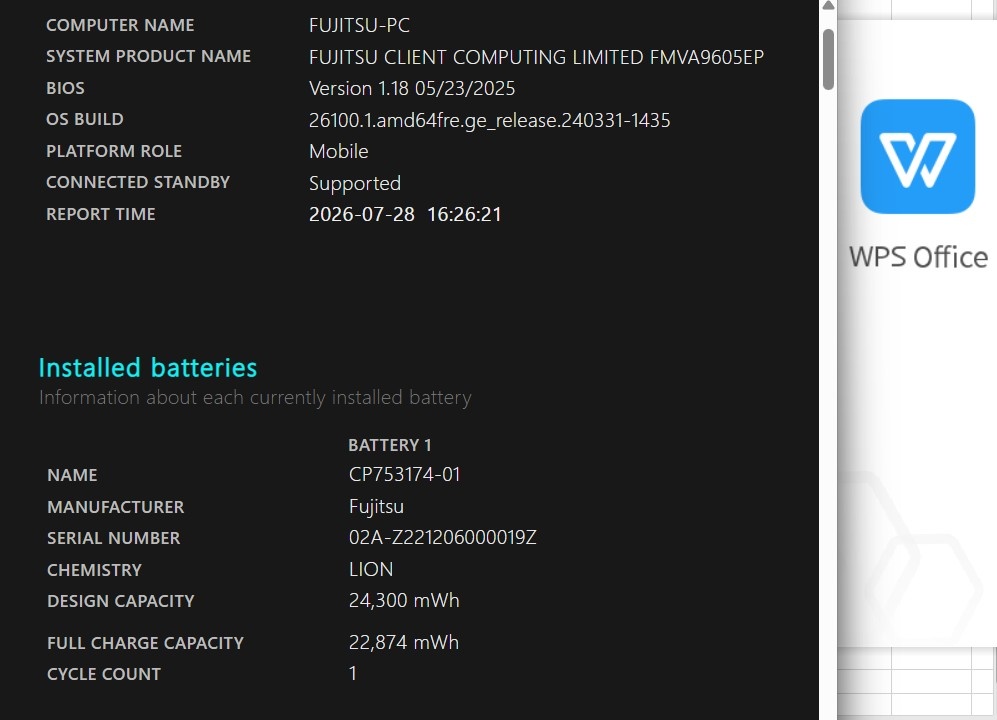
Task: Select OS build 26100.1 value
Action: pyautogui.click(x=490, y=120)
